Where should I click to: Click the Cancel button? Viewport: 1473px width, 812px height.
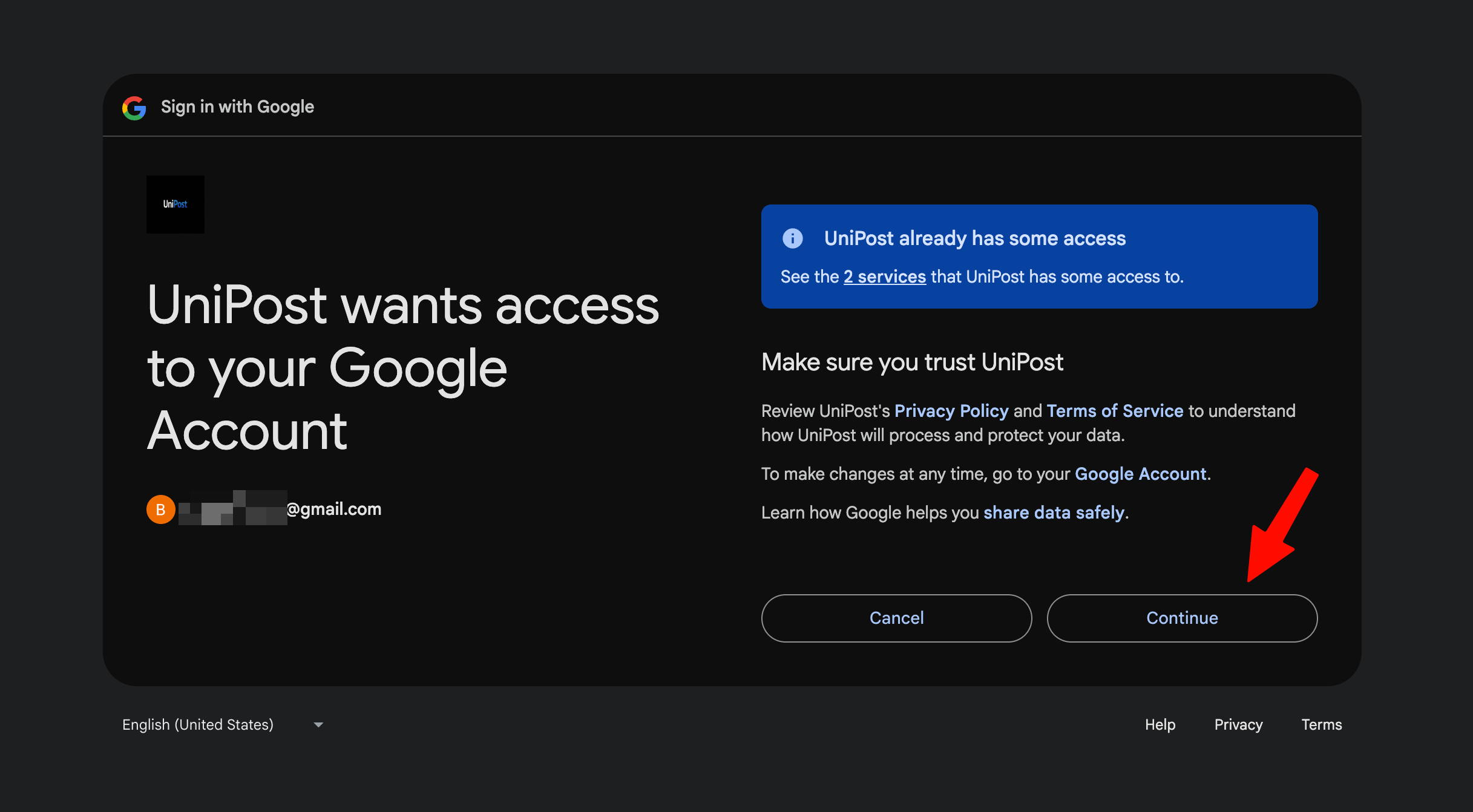[897, 618]
